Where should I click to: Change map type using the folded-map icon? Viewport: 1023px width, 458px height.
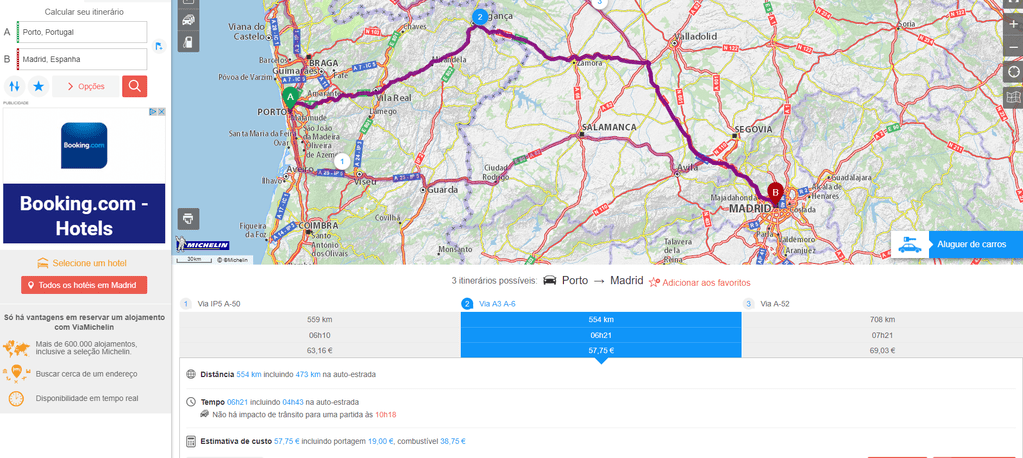coord(1013,97)
